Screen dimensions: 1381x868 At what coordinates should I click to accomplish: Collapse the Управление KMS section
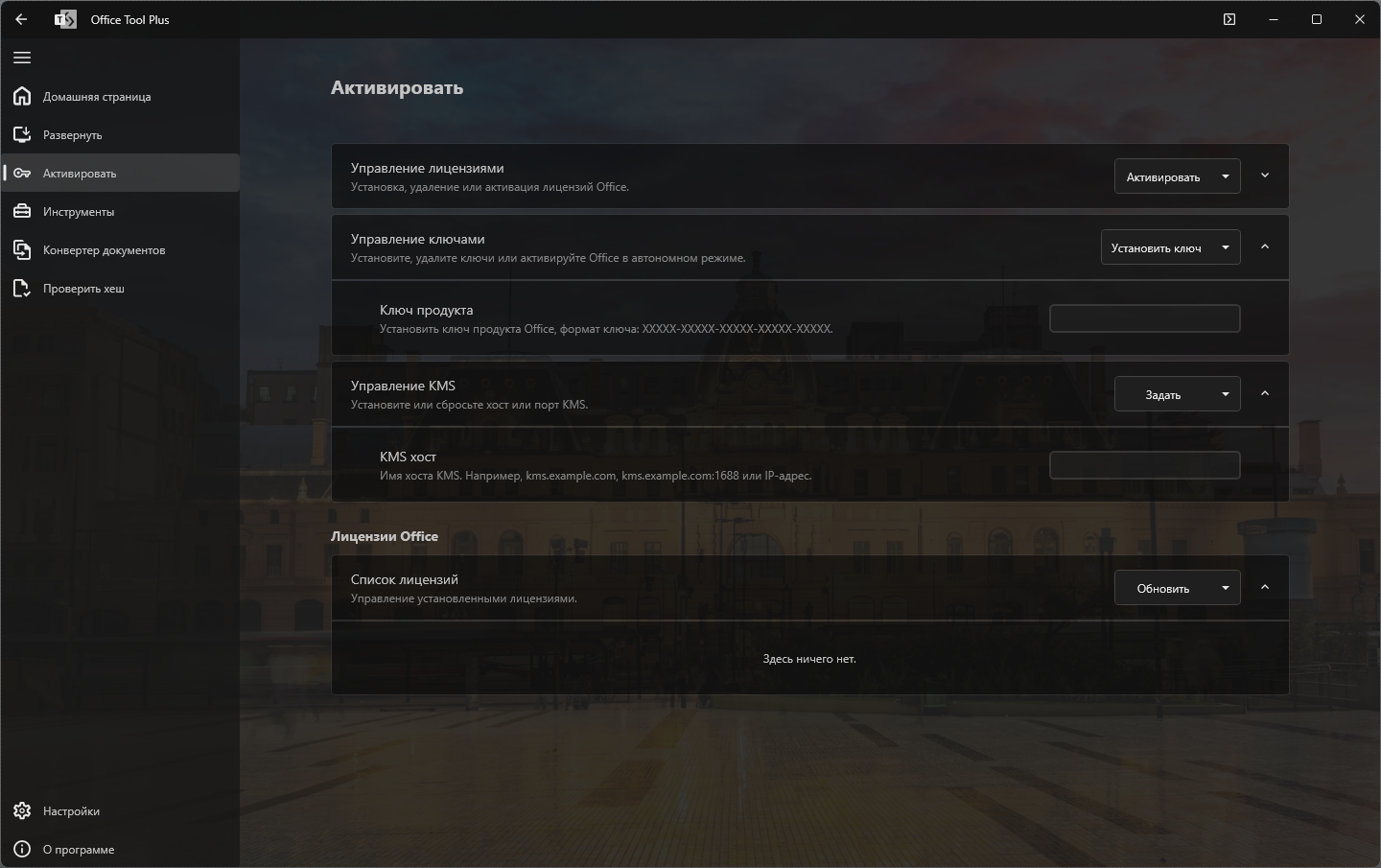click(x=1265, y=393)
